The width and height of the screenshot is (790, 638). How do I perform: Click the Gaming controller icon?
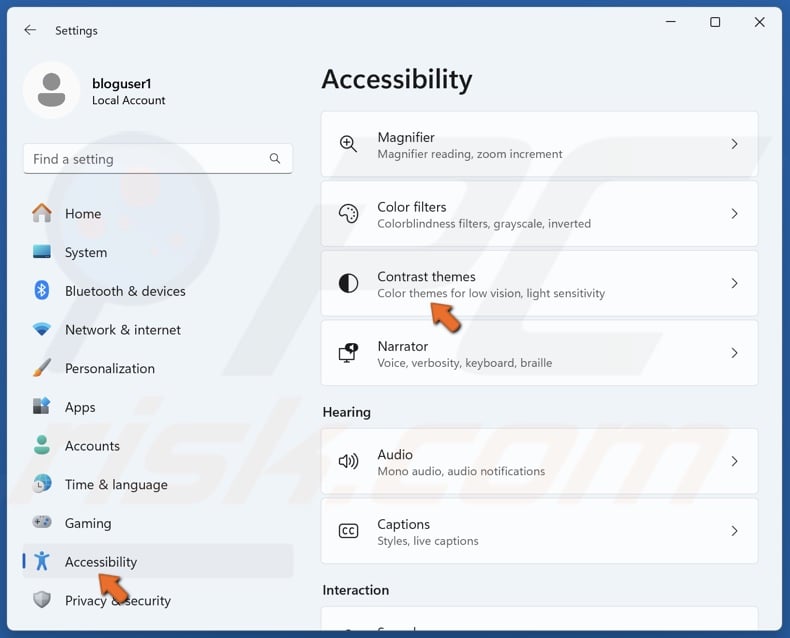[x=42, y=522]
